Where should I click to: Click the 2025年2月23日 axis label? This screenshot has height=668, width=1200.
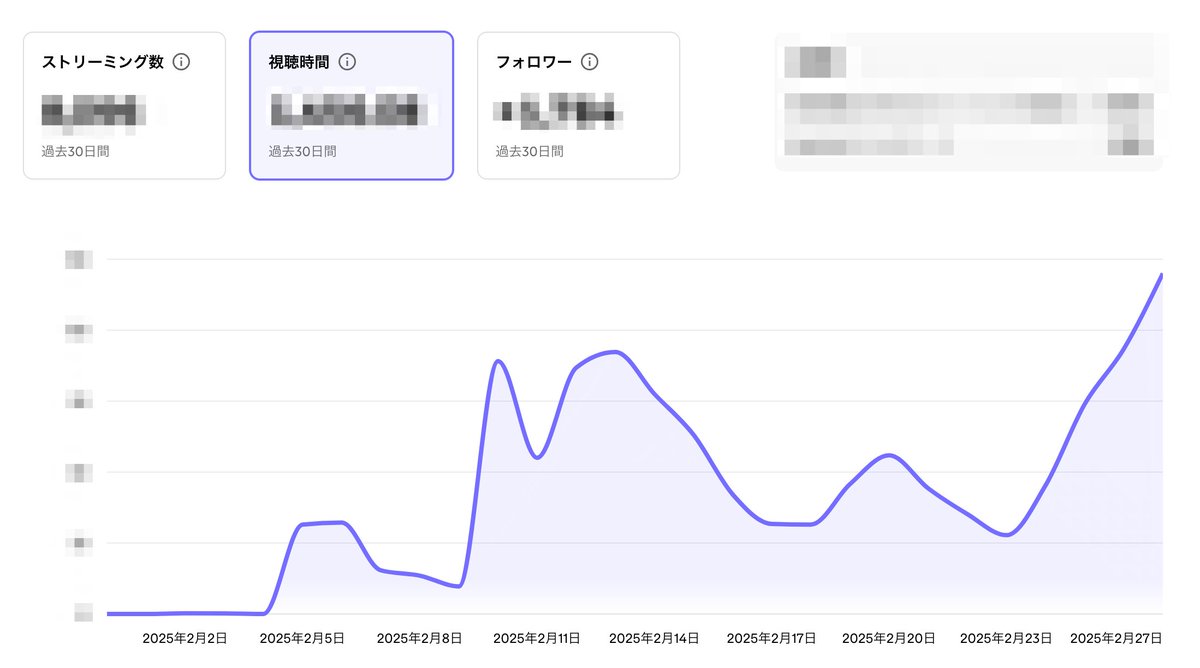1006,638
